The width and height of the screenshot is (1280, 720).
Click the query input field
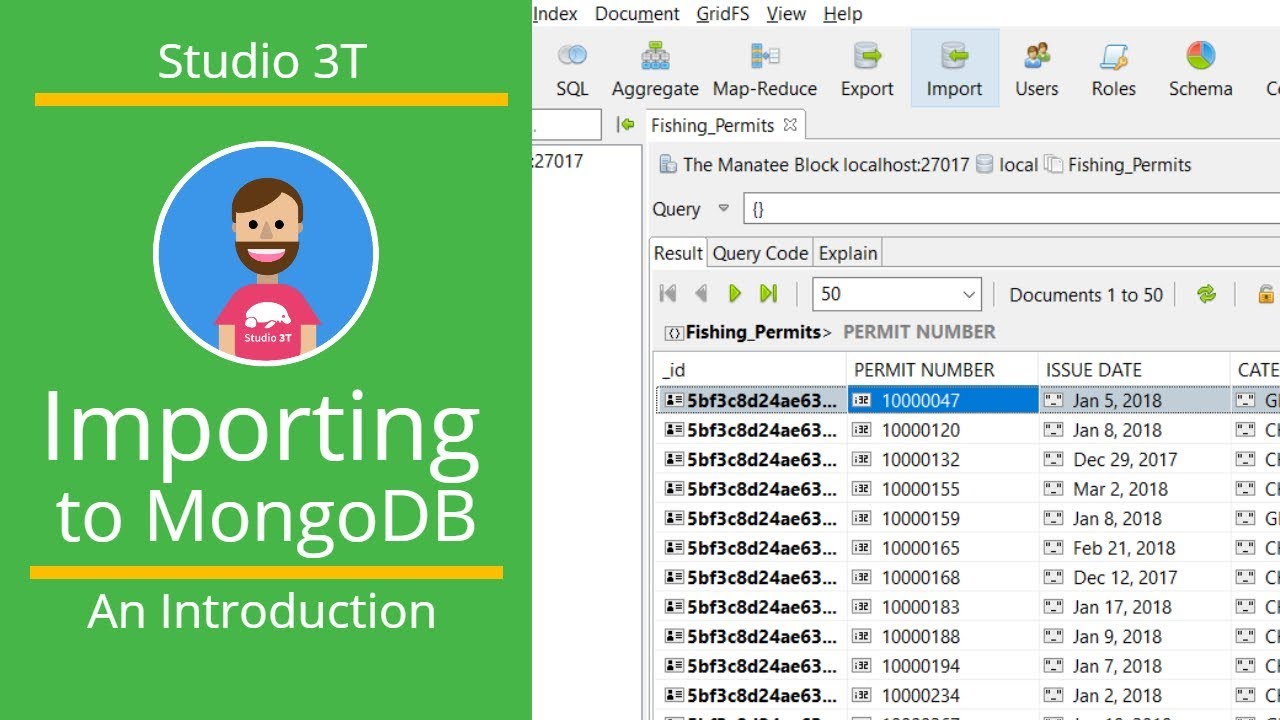pyautogui.click(x=1012, y=209)
